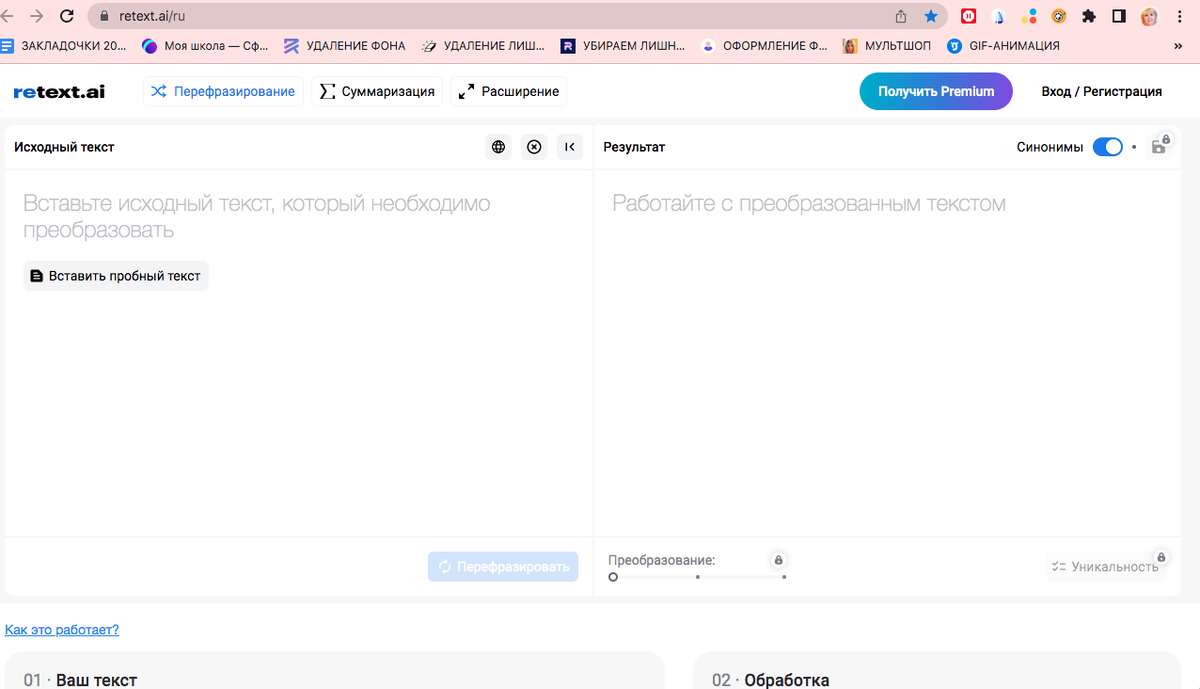Open the GIF-АНИМАЦИЯ bookmark
This screenshot has height=689, width=1200.
tap(1004, 46)
